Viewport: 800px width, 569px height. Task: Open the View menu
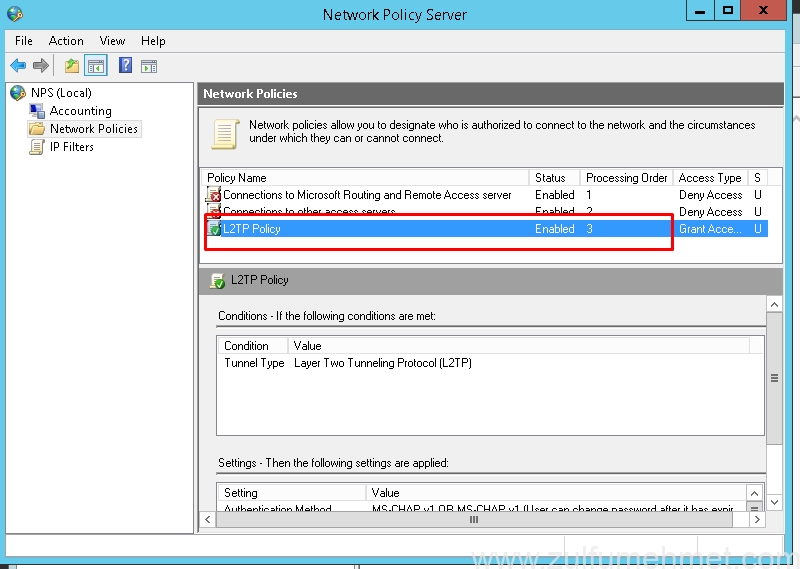tap(112, 41)
